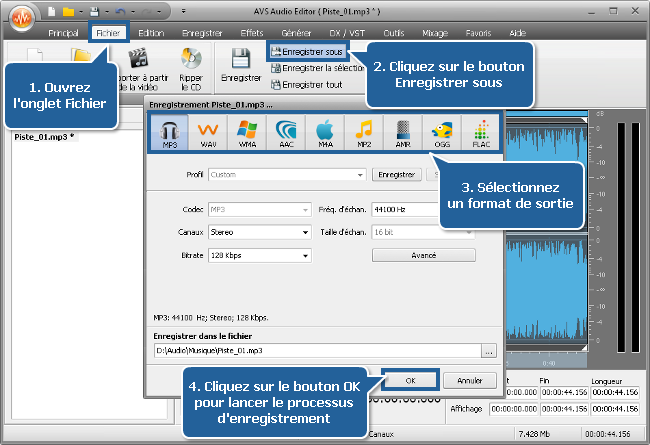Click the new file icon in quick access toolbar

point(52,11)
